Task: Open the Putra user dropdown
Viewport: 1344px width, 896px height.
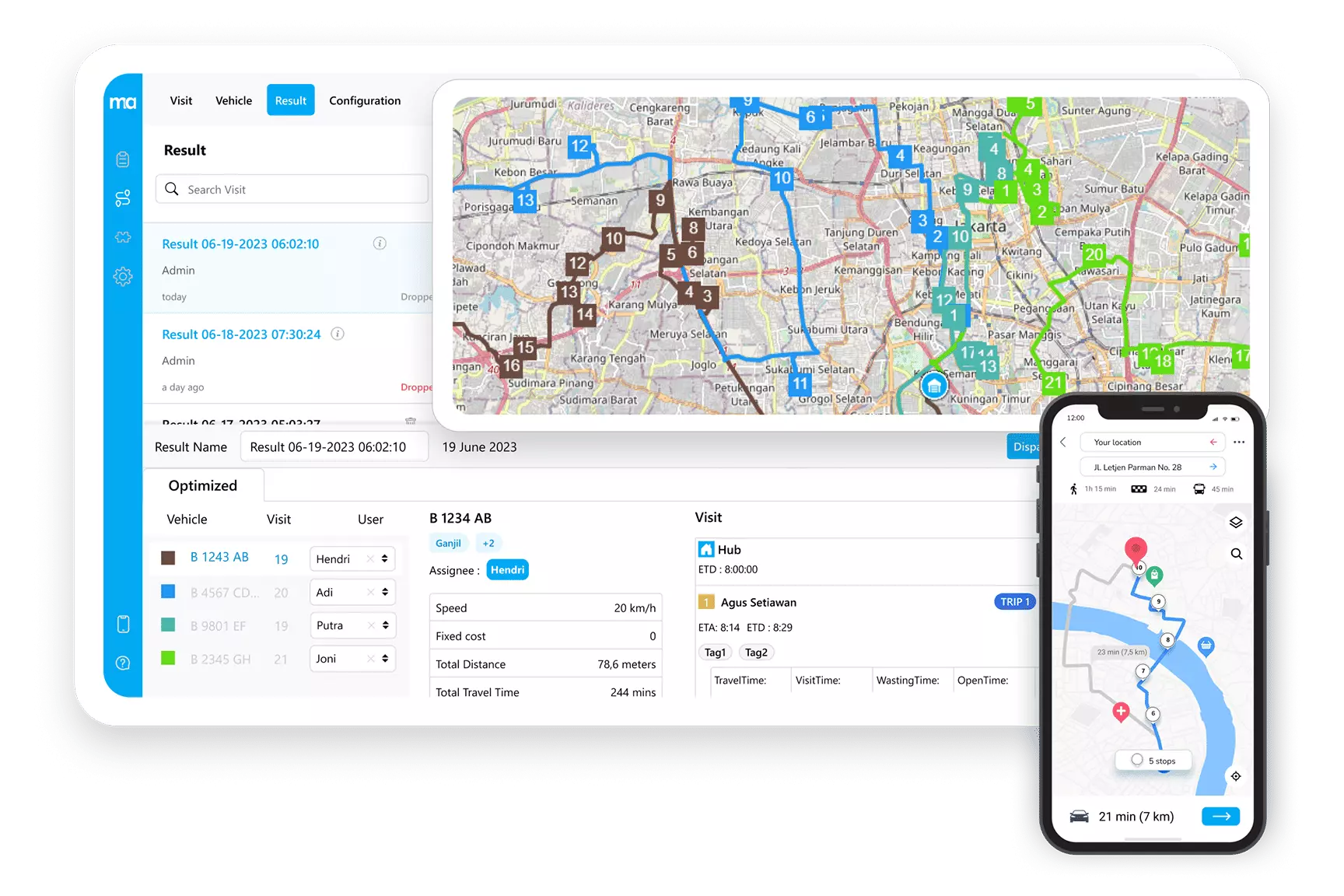Action: click(x=385, y=625)
